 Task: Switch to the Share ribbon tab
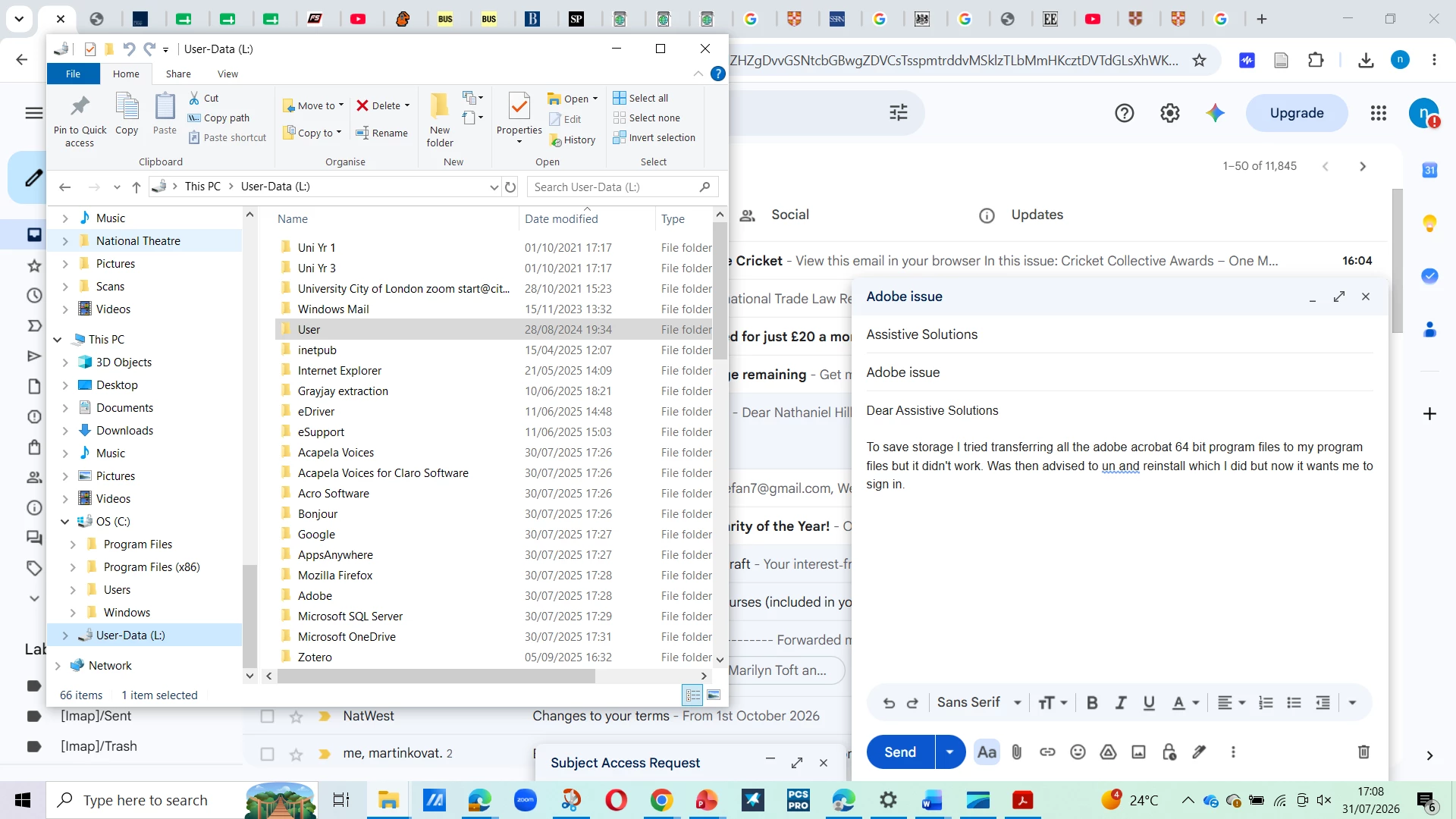(x=178, y=74)
